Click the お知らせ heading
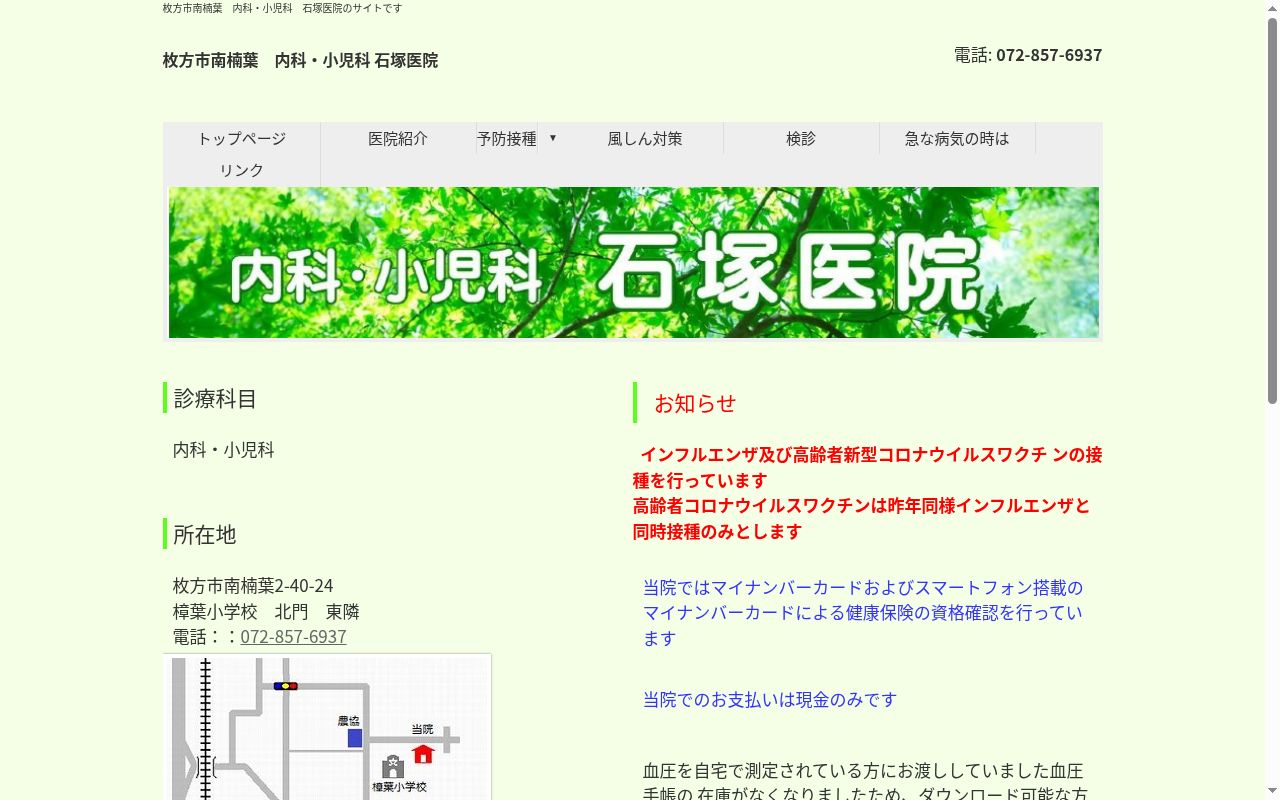 point(695,403)
